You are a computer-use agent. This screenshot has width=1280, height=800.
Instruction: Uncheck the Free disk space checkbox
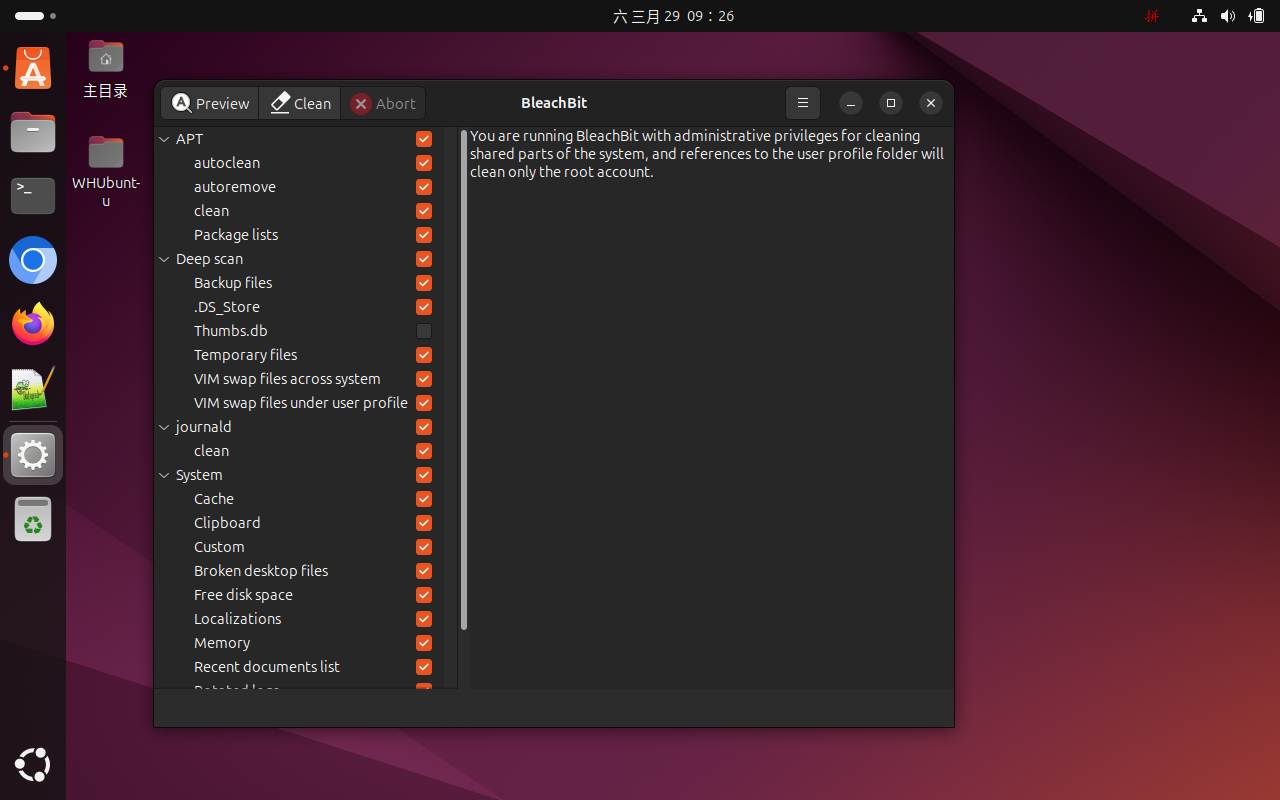point(424,595)
